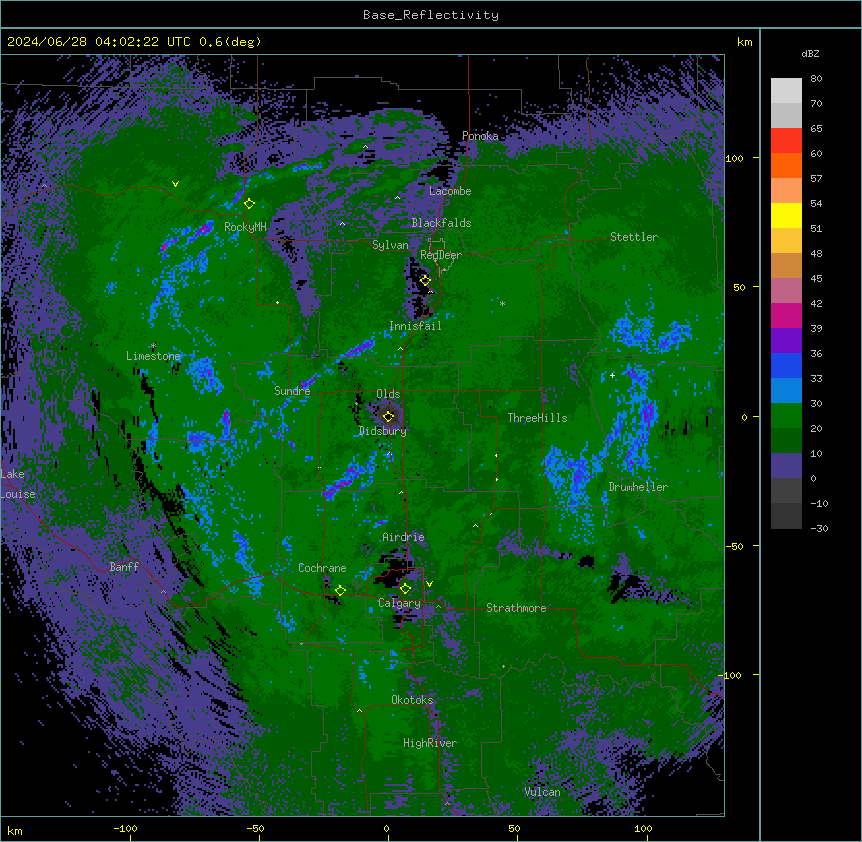This screenshot has height=842, width=862.
Task: Click the Cochrane label
Action: 322,568
